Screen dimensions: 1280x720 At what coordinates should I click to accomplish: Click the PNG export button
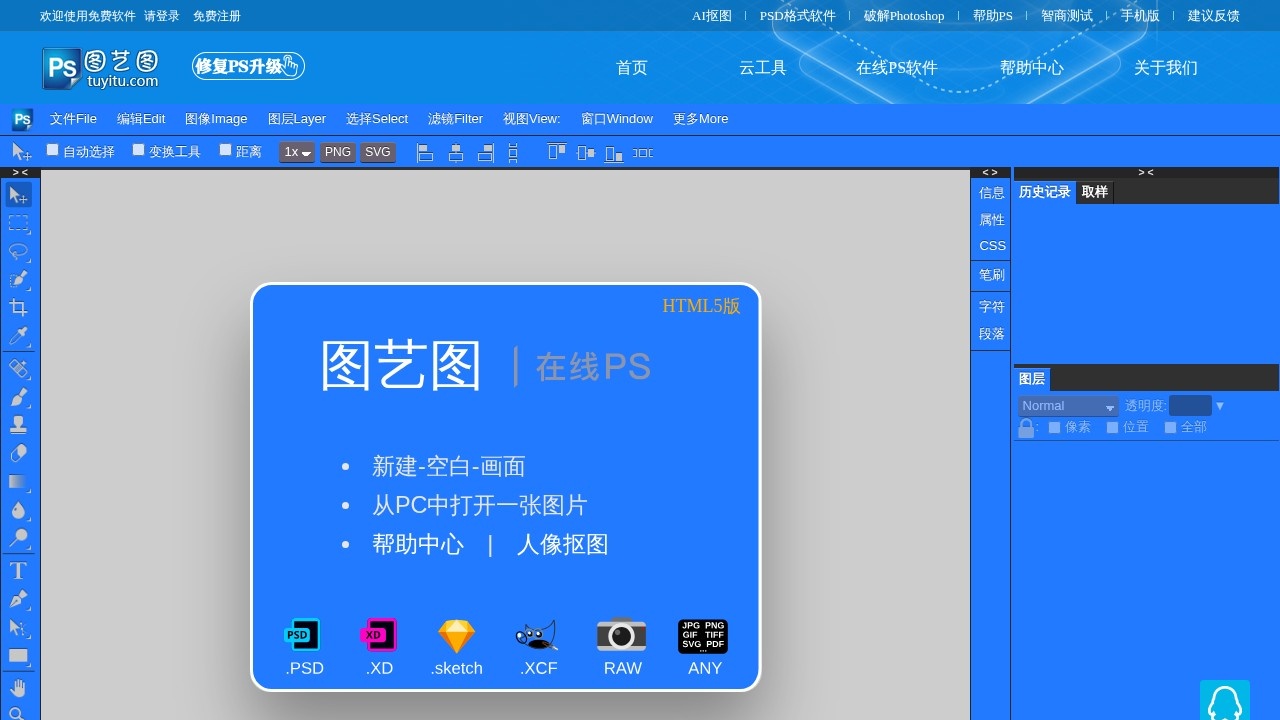click(x=338, y=152)
